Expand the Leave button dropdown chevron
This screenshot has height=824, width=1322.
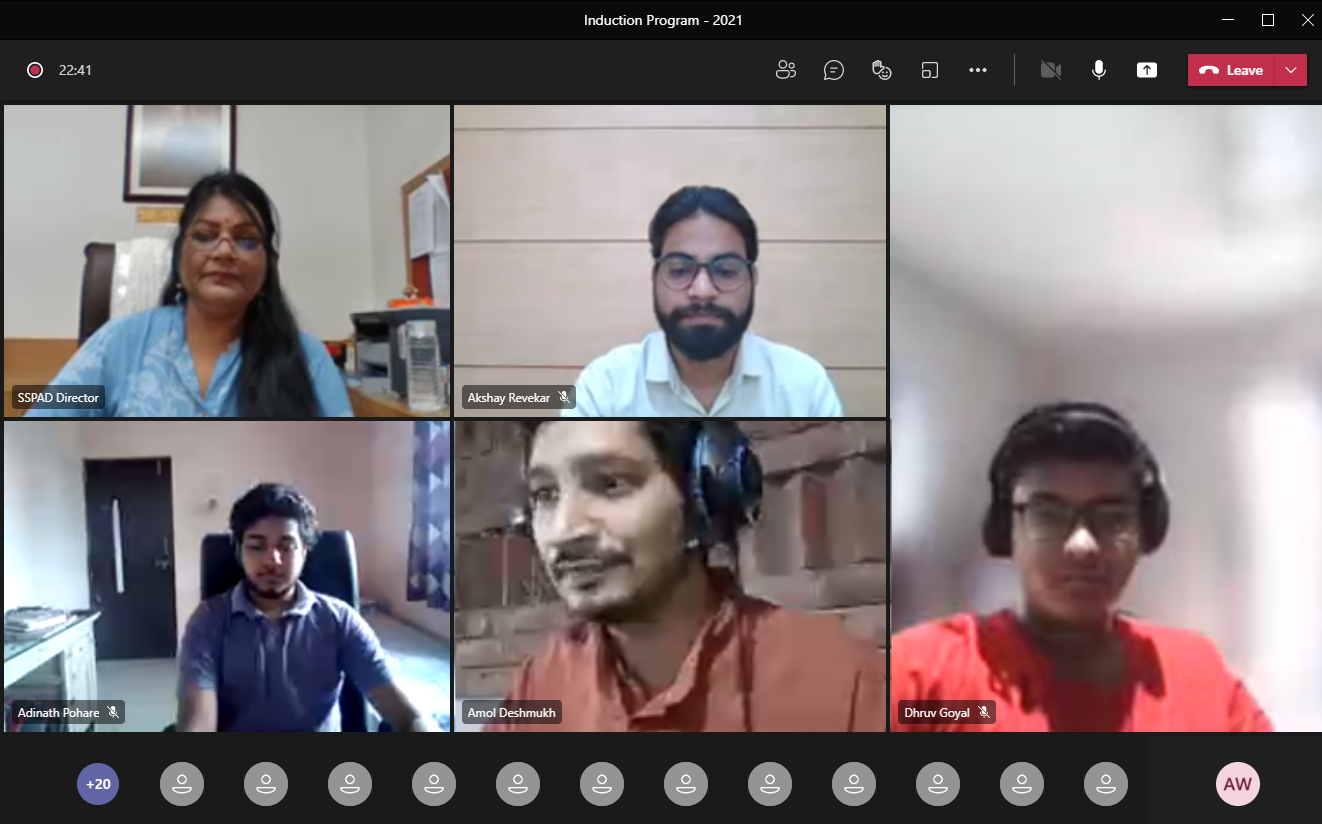[x=1291, y=70]
